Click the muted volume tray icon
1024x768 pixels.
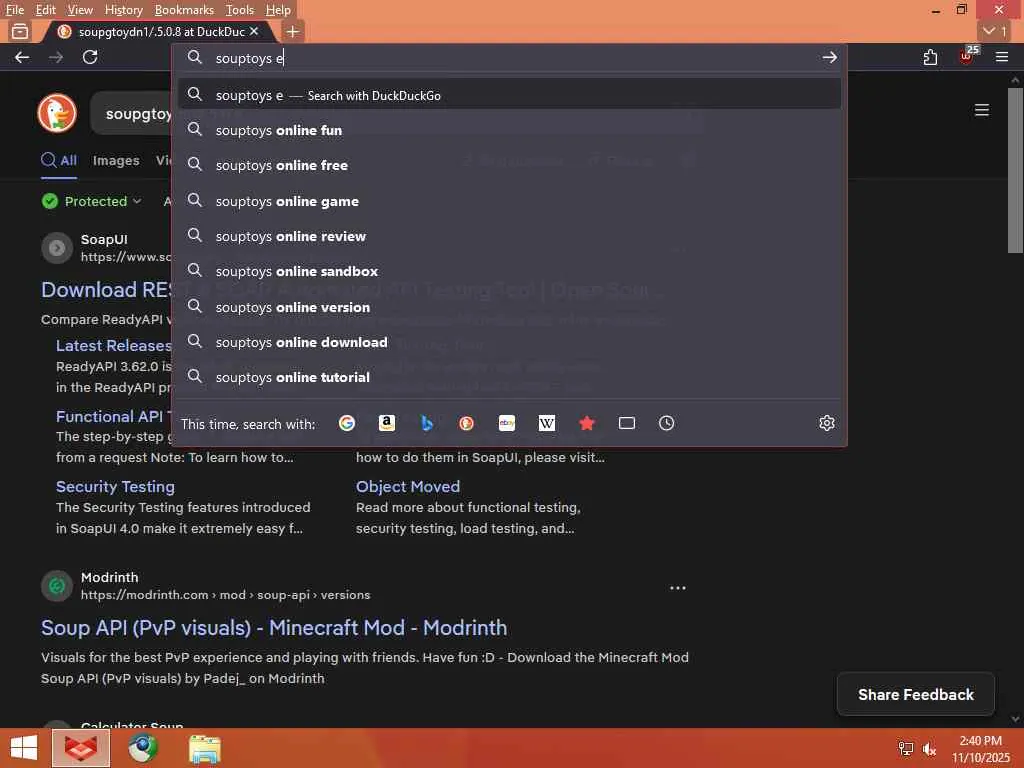point(929,748)
